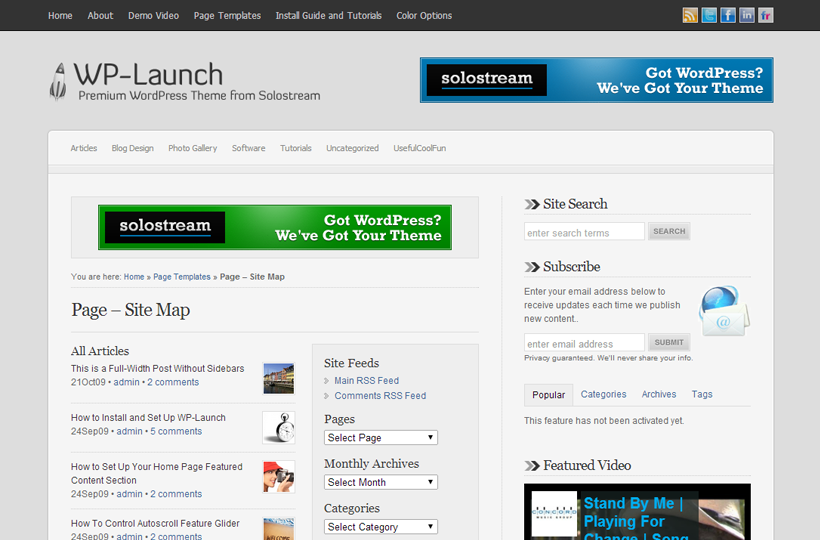The width and height of the screenshot is (820, 540).
Task: Focus the email address field
Action: [584, 342]
